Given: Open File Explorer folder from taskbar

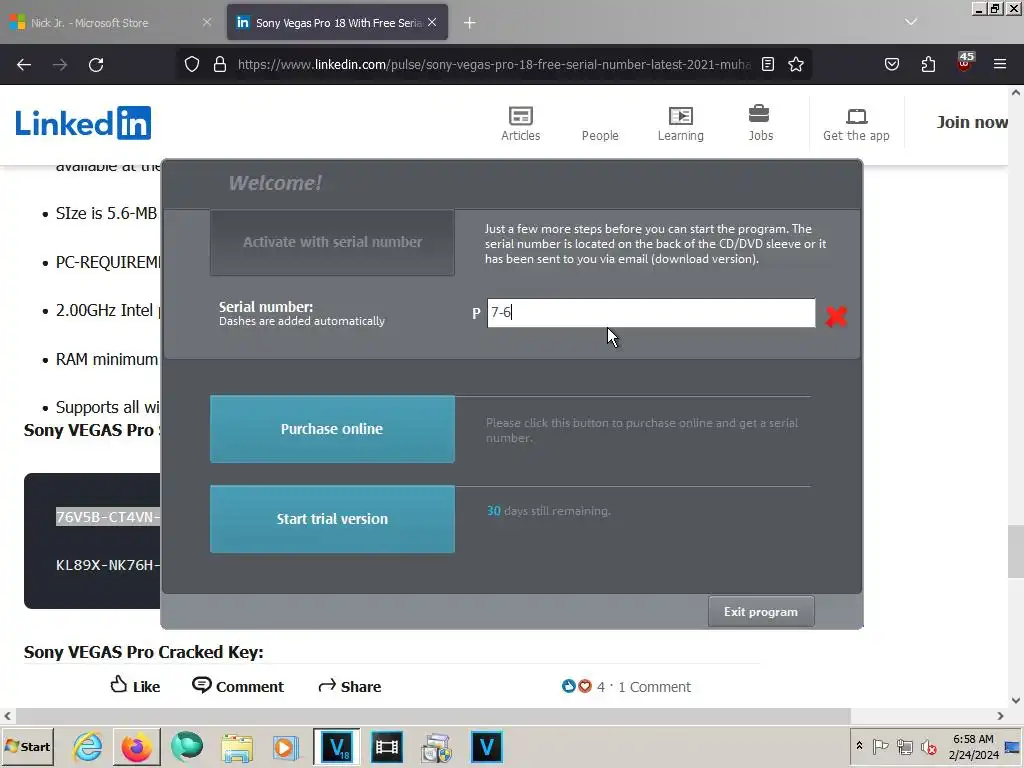Looking at the screenshot, I should 236,748.
